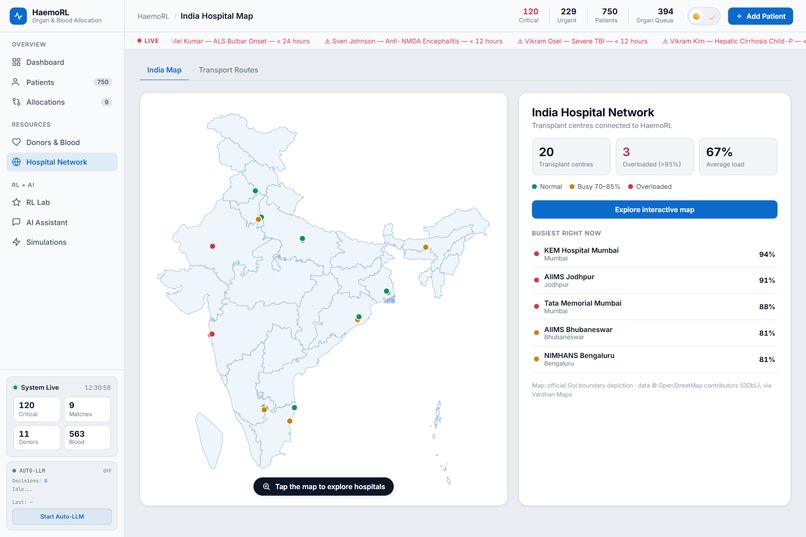Open the Patients sidebar item
Screen dimensions: 806x537
[62, 82]
